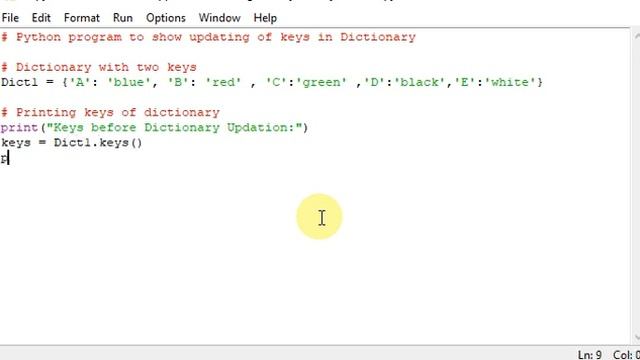640x360 pixels.
Task: Click the vertical scrollbar down arrow
Action: coord(637,338)
